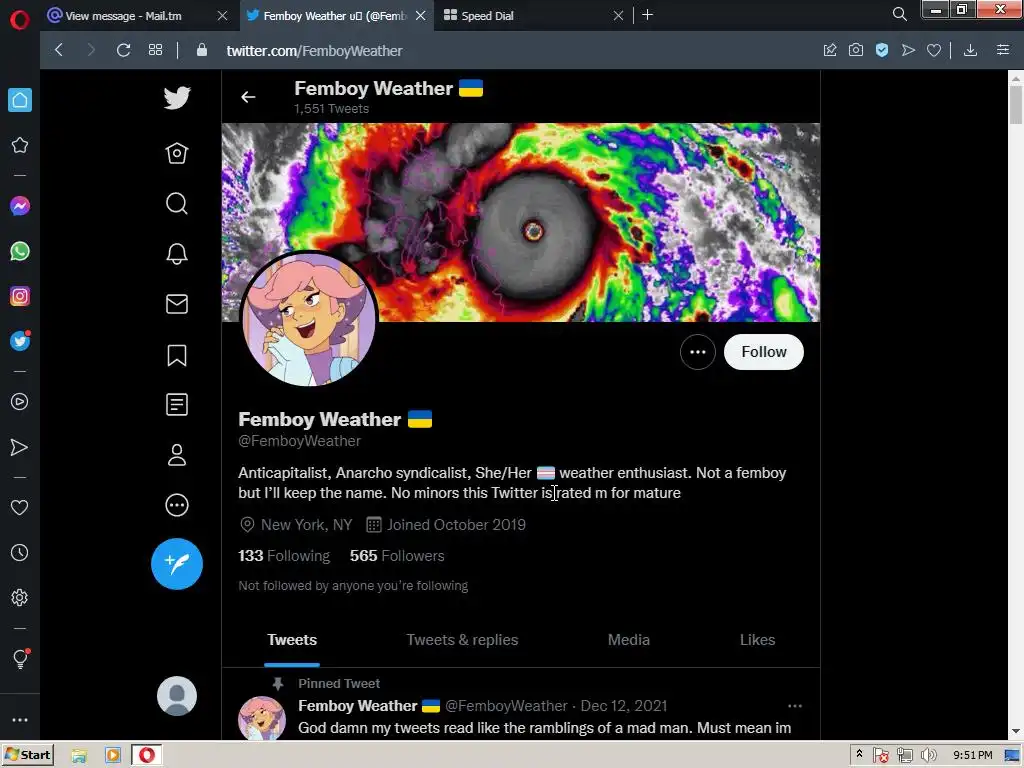Viewport: 1024px width, 768px height.
Task: Switch to the Likes tab
Action: [x=758, y=640]
